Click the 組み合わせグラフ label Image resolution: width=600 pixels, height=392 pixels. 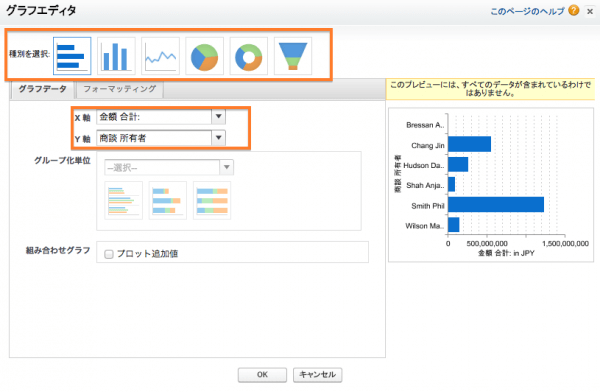pos(58,250)
